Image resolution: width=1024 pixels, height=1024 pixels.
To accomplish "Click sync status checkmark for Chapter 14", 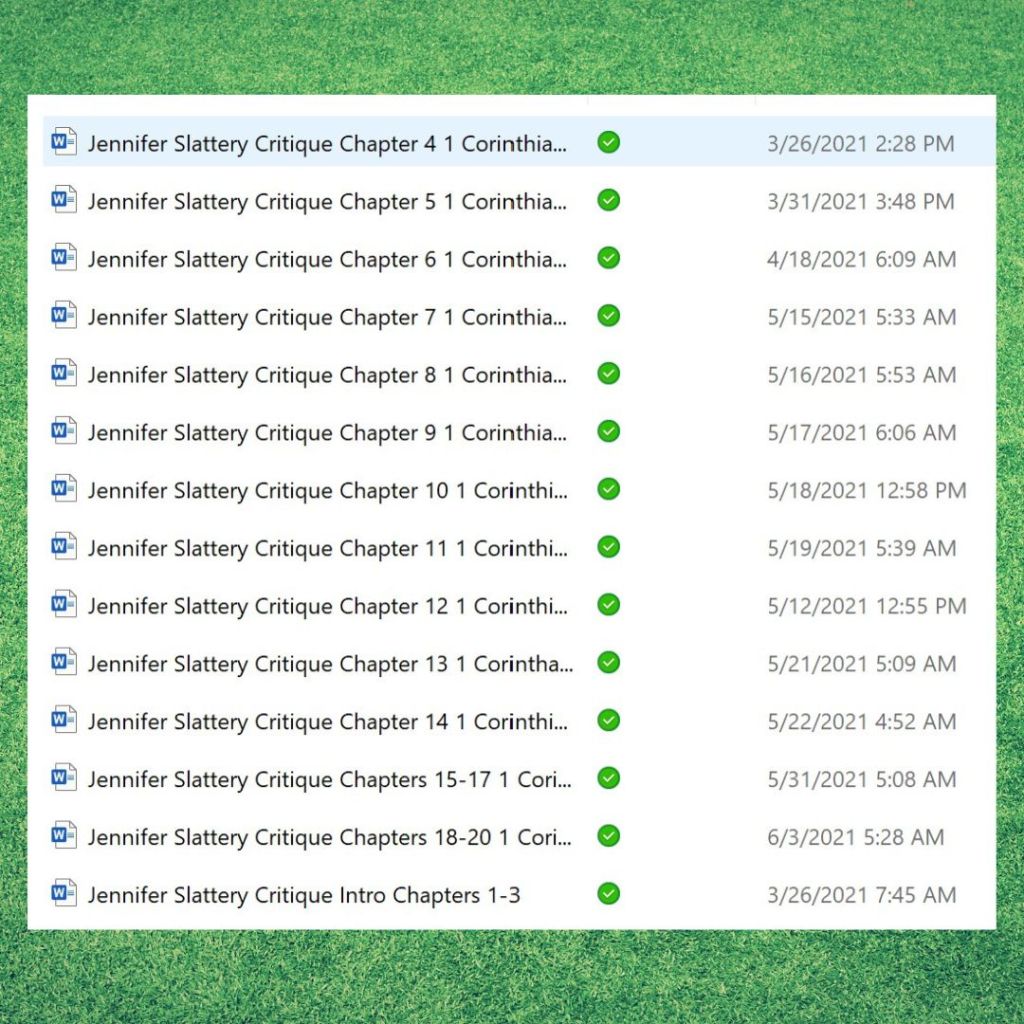I will coord(608,720).
